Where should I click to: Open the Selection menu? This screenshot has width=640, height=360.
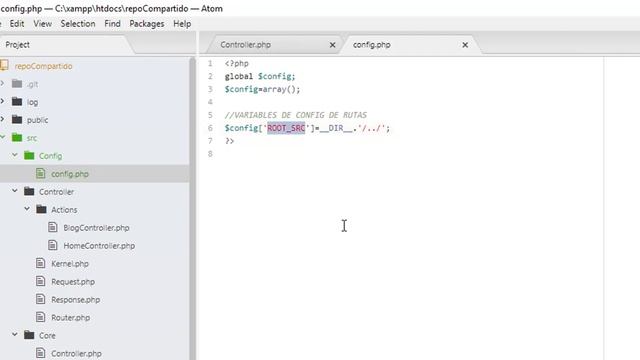78,24
